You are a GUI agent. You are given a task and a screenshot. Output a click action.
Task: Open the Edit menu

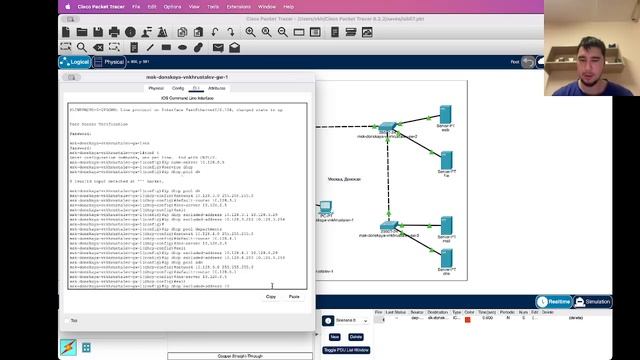pos(152,7)
